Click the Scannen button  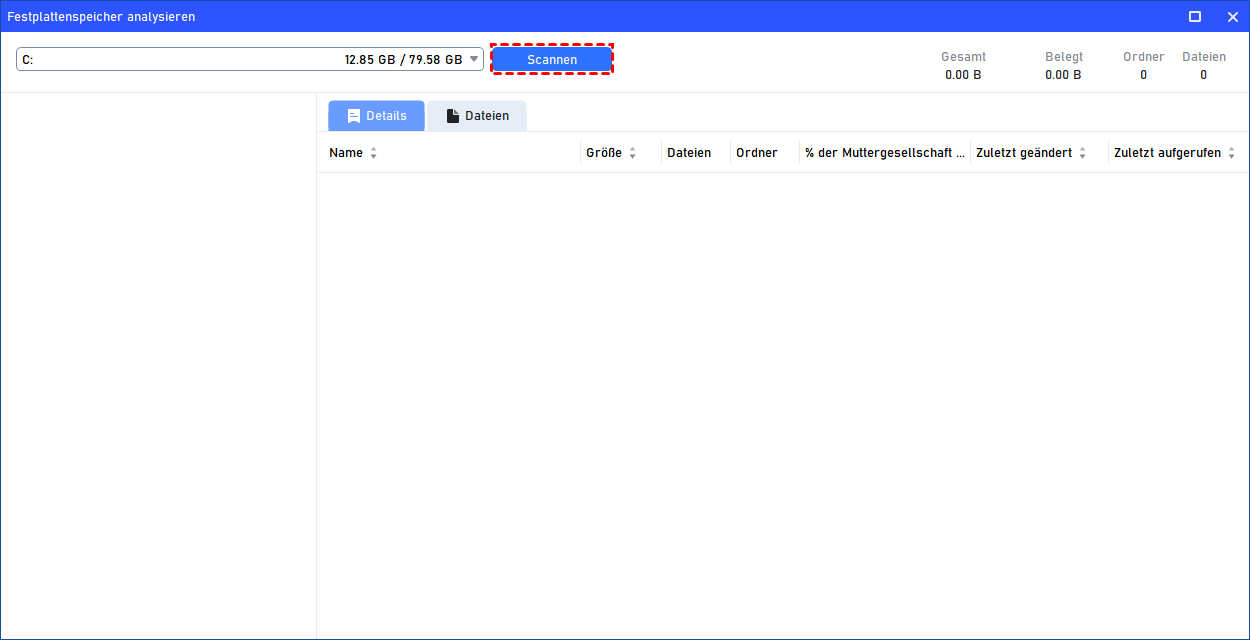[x=552, y=60]
